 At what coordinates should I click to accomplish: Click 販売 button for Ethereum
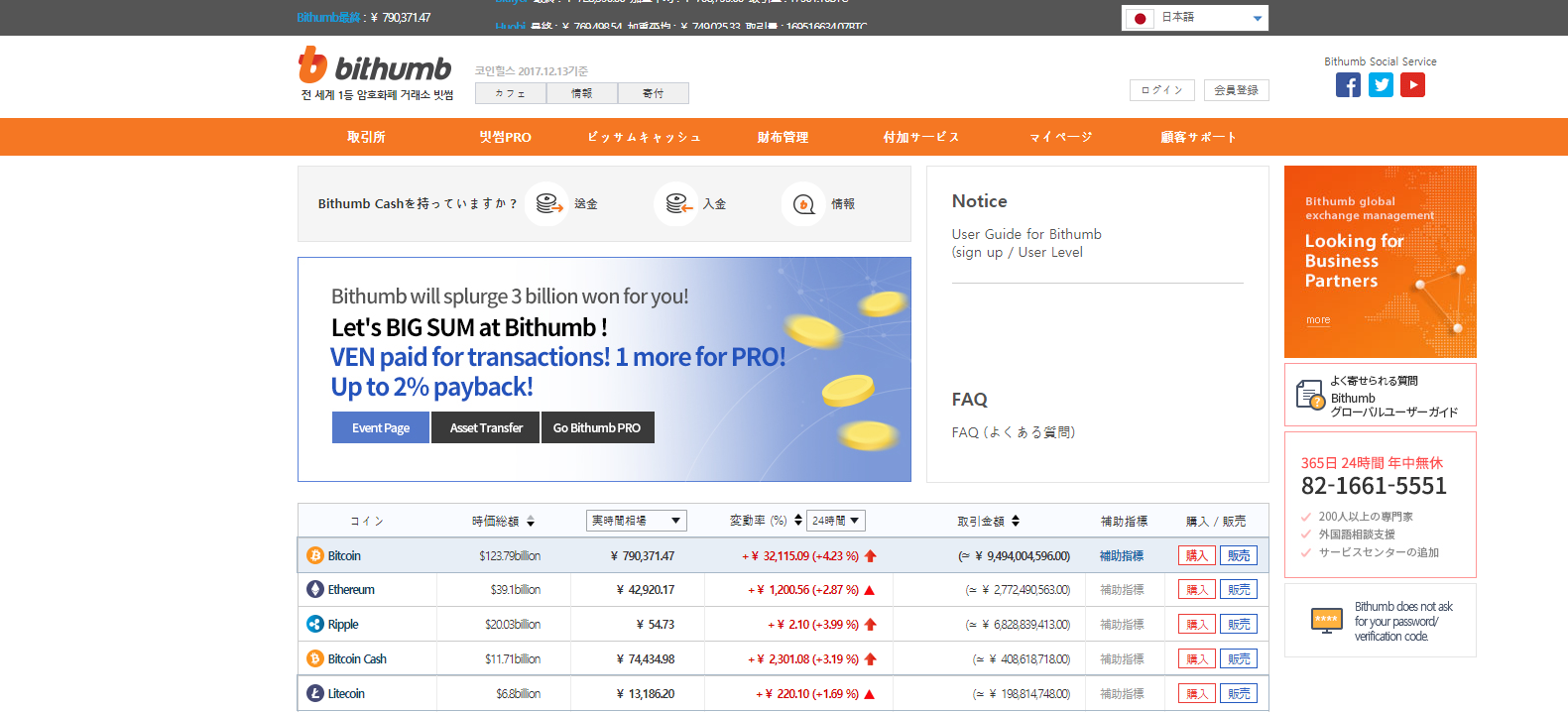click(x=1239, y=589)
